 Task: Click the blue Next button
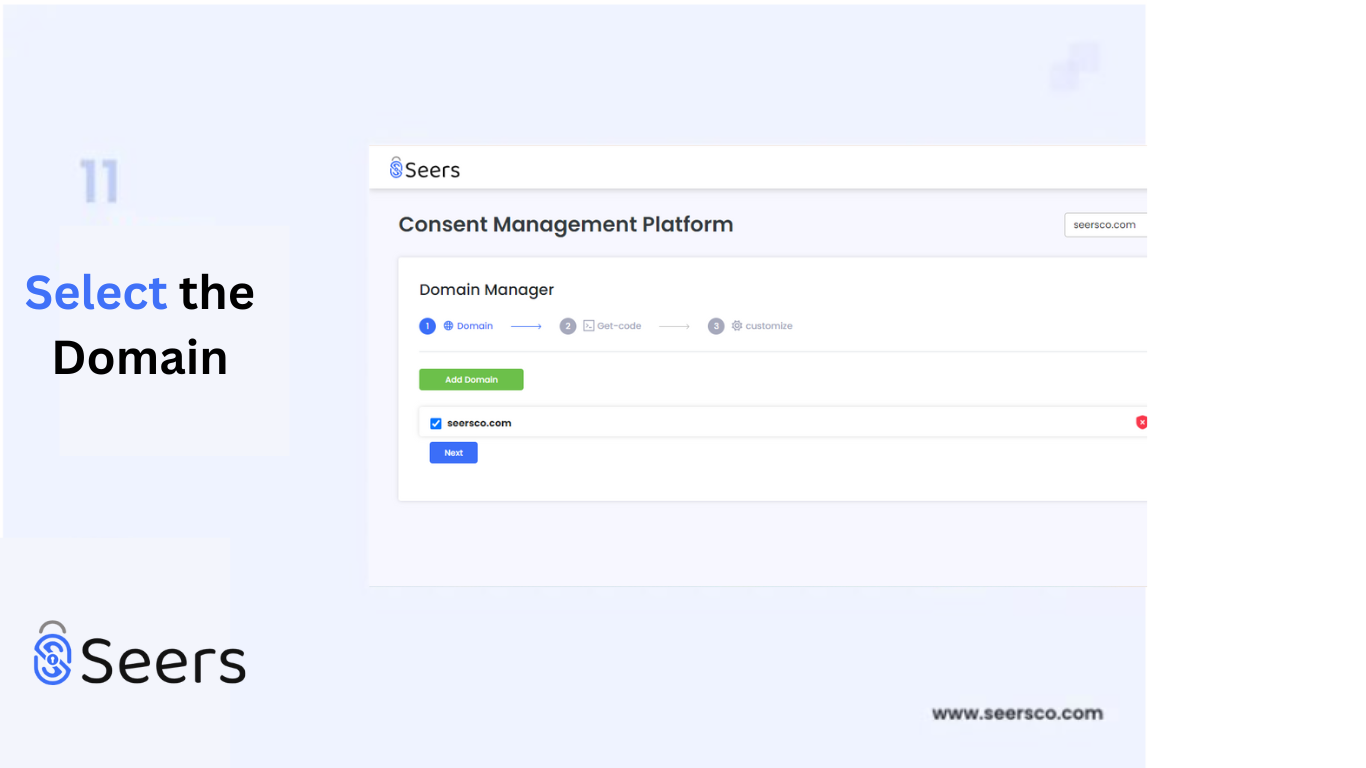454,453
